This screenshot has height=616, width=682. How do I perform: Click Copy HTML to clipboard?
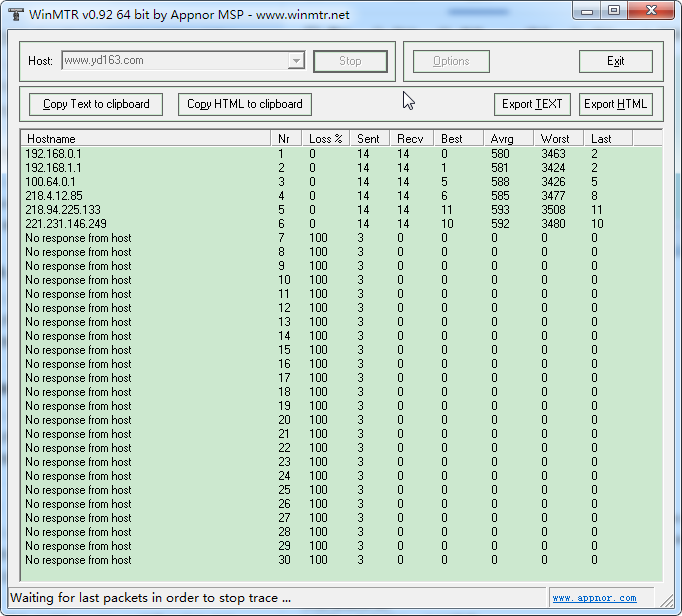coord(245,104)
